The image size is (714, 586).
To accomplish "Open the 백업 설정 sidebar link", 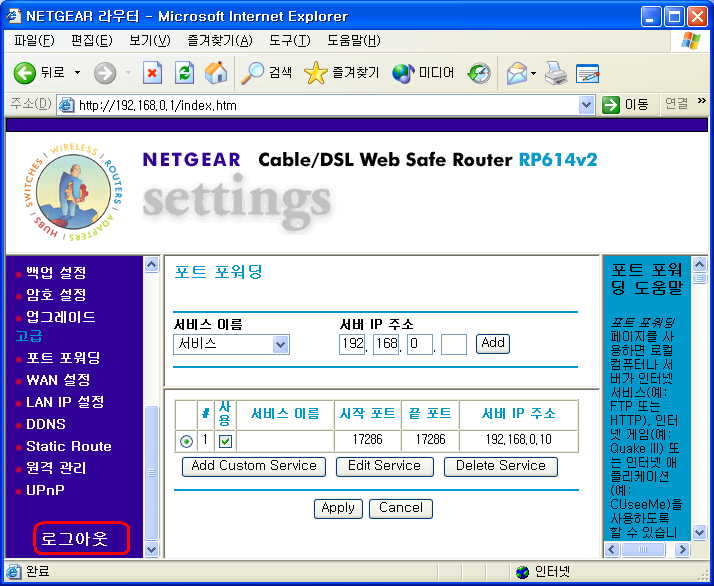I will coord(56,273).
